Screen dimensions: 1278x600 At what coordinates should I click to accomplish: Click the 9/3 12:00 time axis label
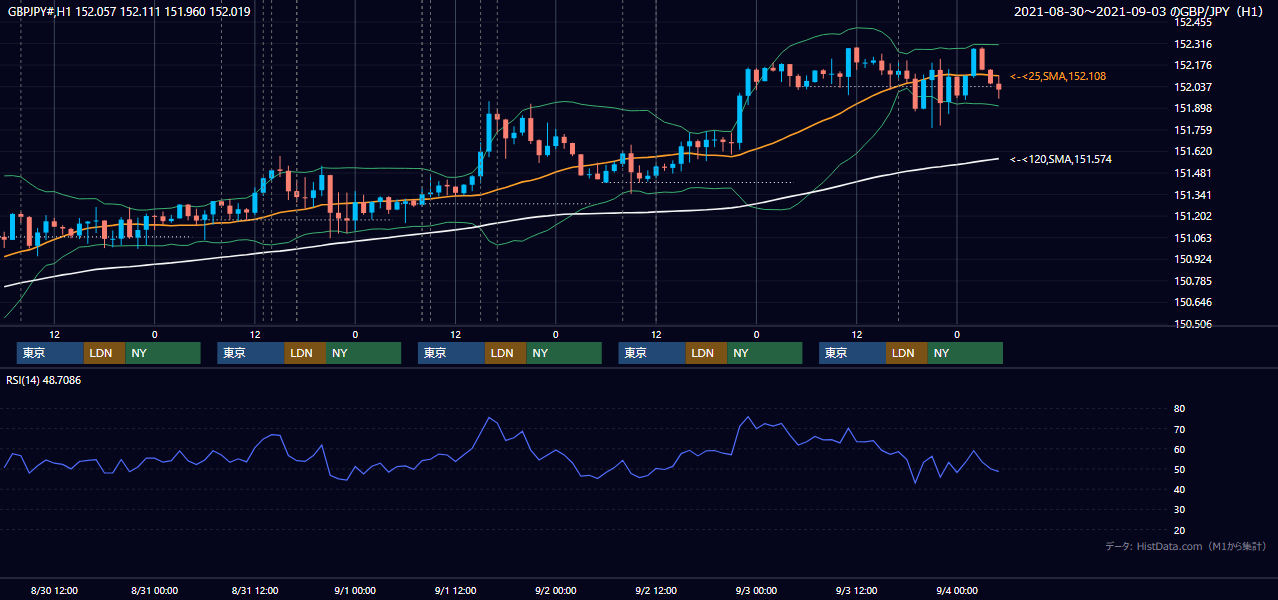click(857, 590)
